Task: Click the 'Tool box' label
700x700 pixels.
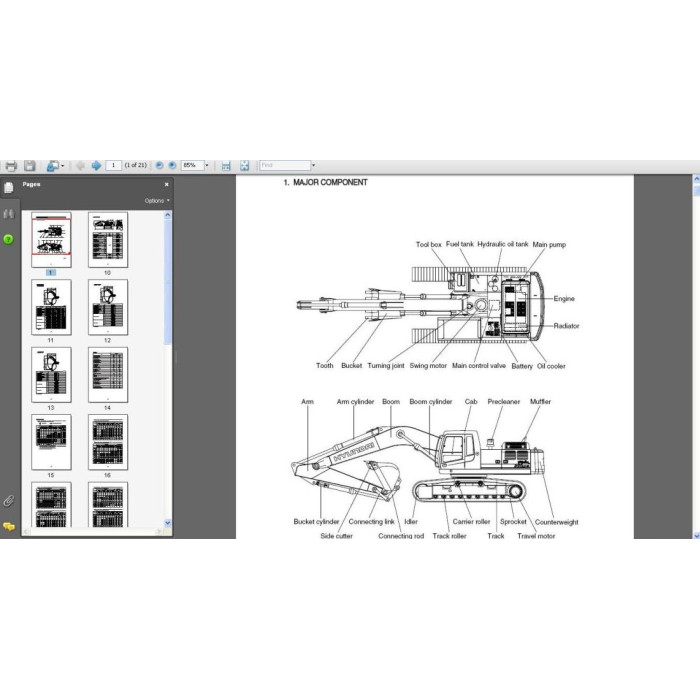Action: click(429, 245)
